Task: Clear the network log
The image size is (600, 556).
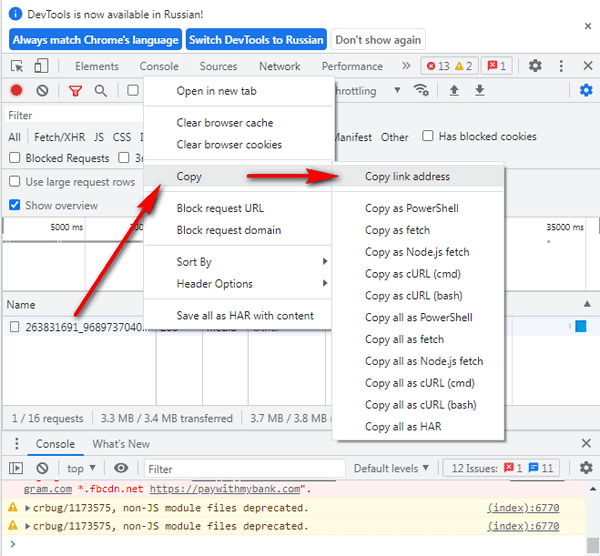Action: coord(42,91)
